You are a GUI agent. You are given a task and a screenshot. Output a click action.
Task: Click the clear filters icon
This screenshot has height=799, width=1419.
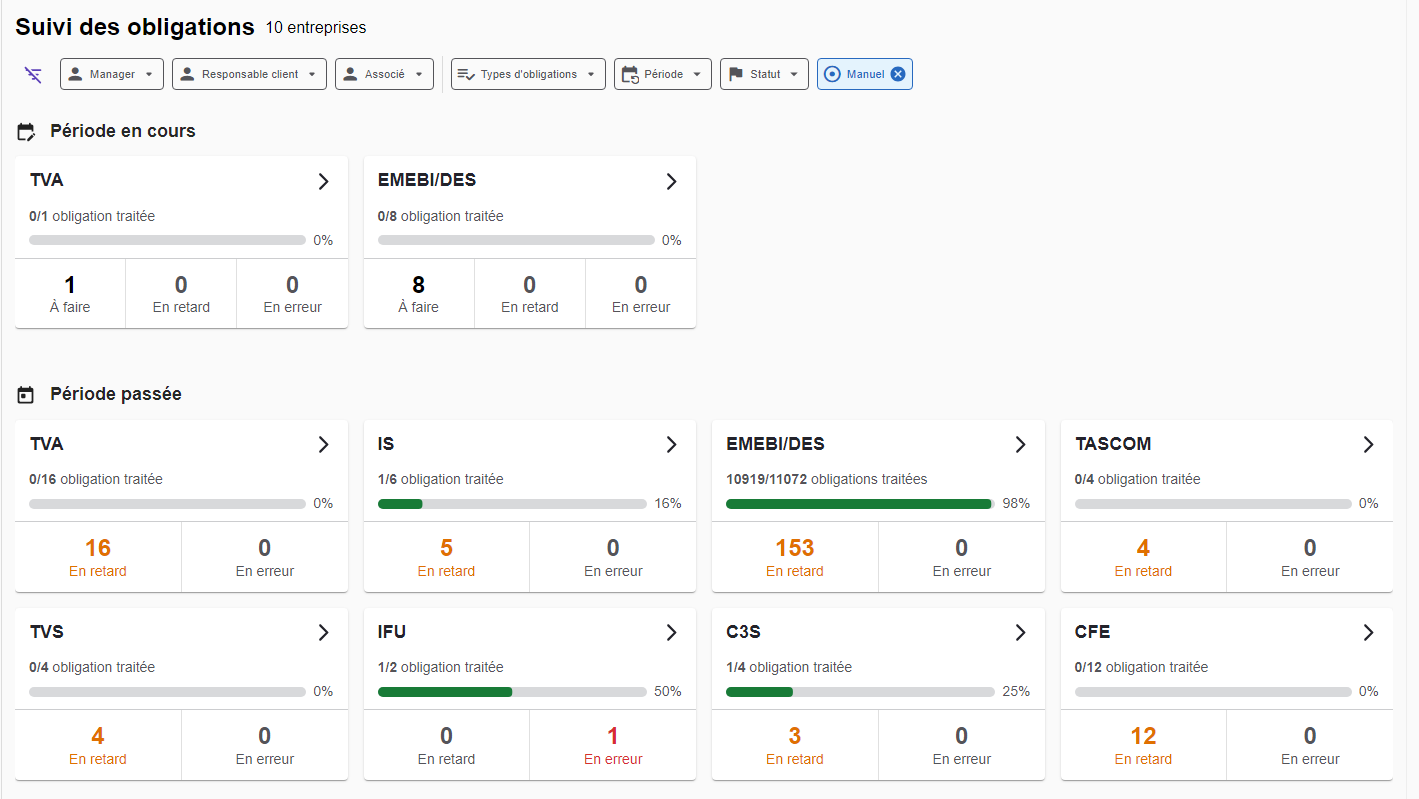tap(33, 74)
